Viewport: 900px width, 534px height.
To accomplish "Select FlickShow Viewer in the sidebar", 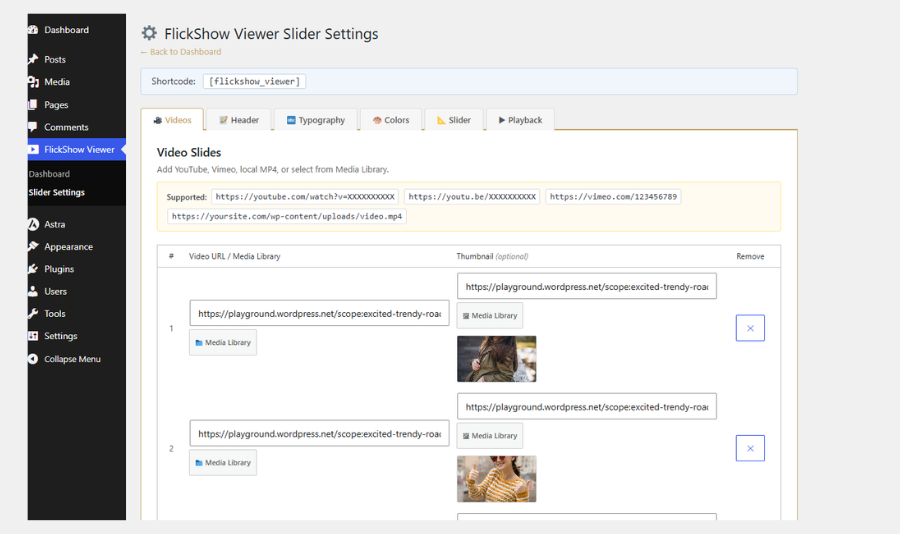I will tap(76, 149).
